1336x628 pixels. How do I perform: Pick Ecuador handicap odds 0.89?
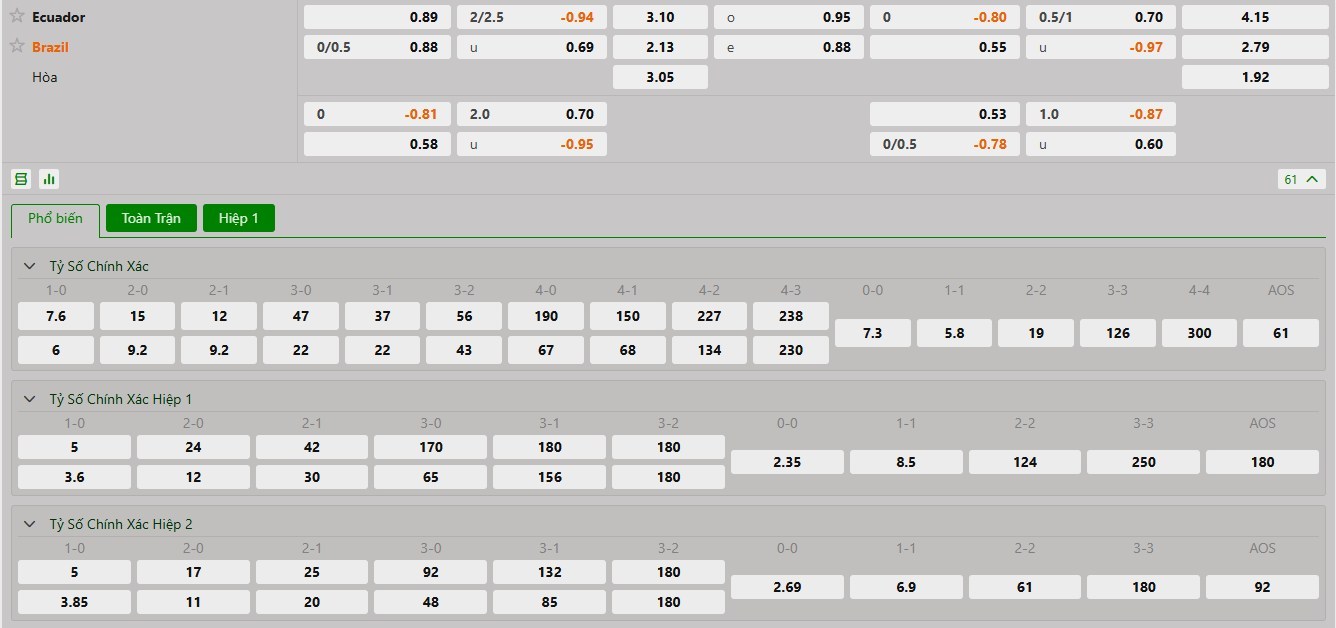pyautogui.click(x=377, y=17)
